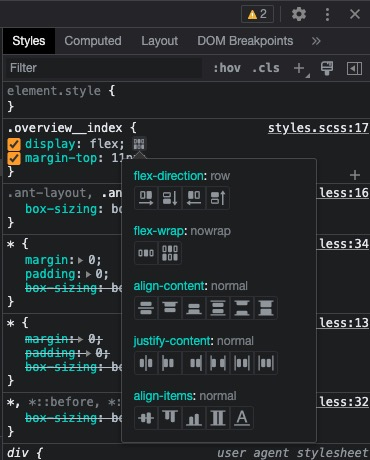The width and height of the screenshot is (370, 460).
Task: Open the customize DevTools three-dot menu
Action: tap(327, 14)
